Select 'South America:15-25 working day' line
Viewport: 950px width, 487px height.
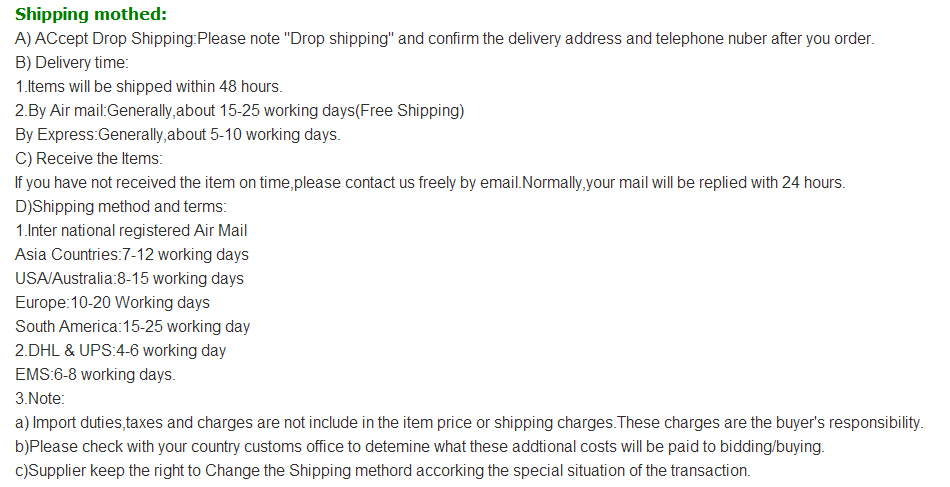point(133,326)
